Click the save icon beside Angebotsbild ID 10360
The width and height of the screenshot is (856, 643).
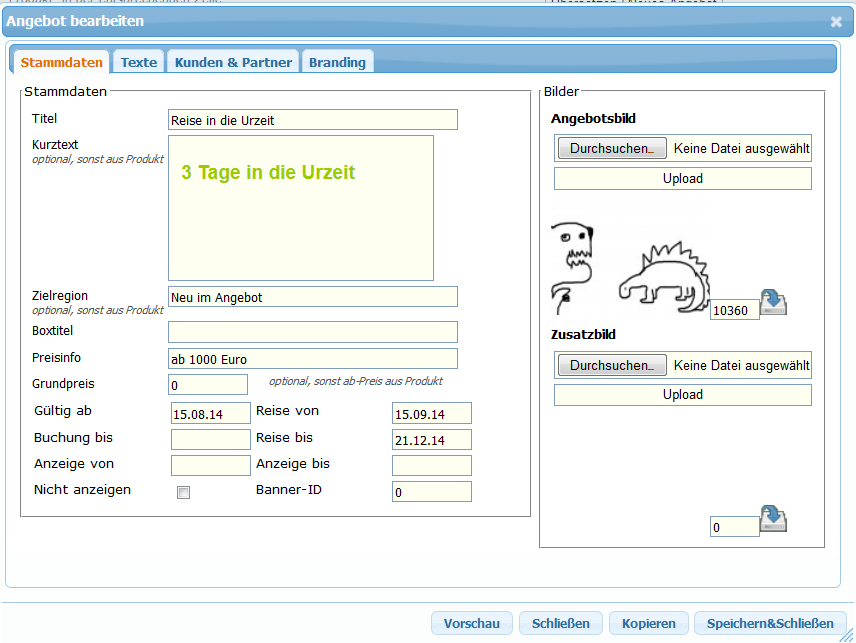(774, 302)
